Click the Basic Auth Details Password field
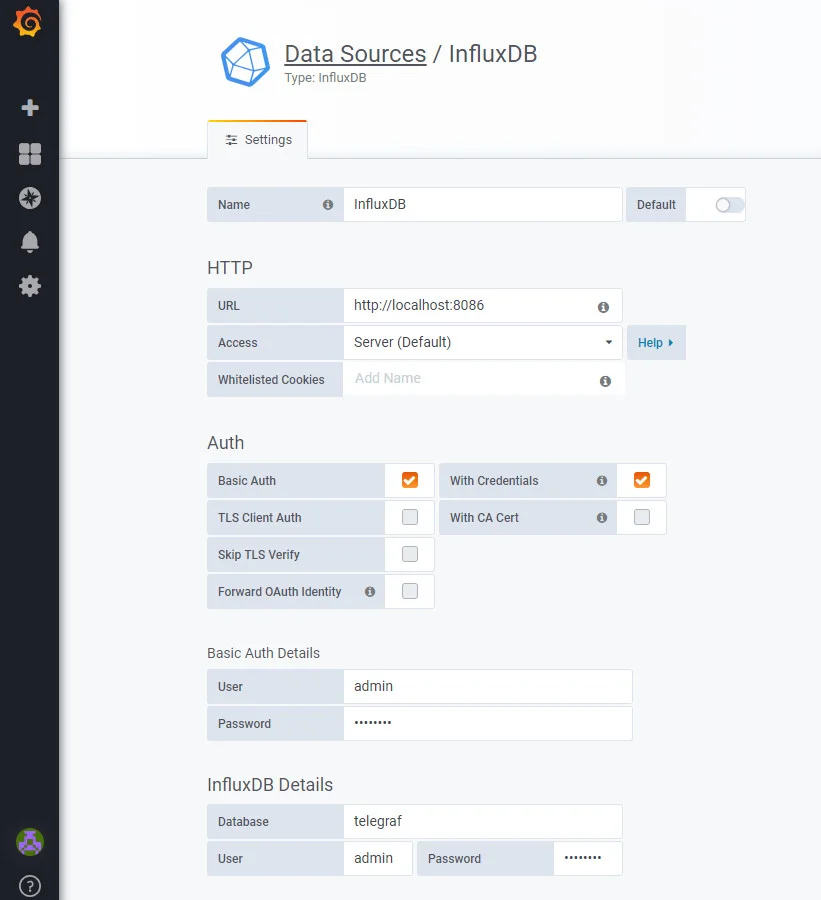Viewport: 821px width, 900px height. coord(488,723)
